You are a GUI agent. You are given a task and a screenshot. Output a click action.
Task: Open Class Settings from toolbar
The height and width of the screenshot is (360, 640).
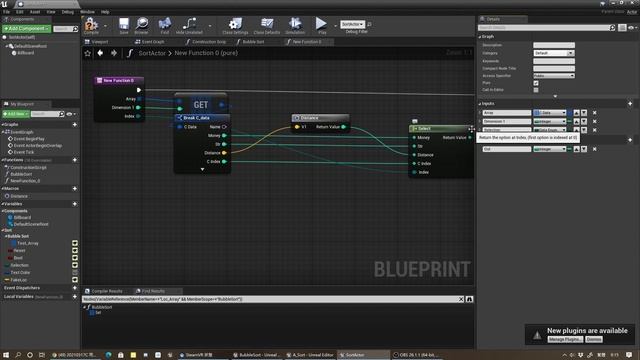[x=235, y=26]
